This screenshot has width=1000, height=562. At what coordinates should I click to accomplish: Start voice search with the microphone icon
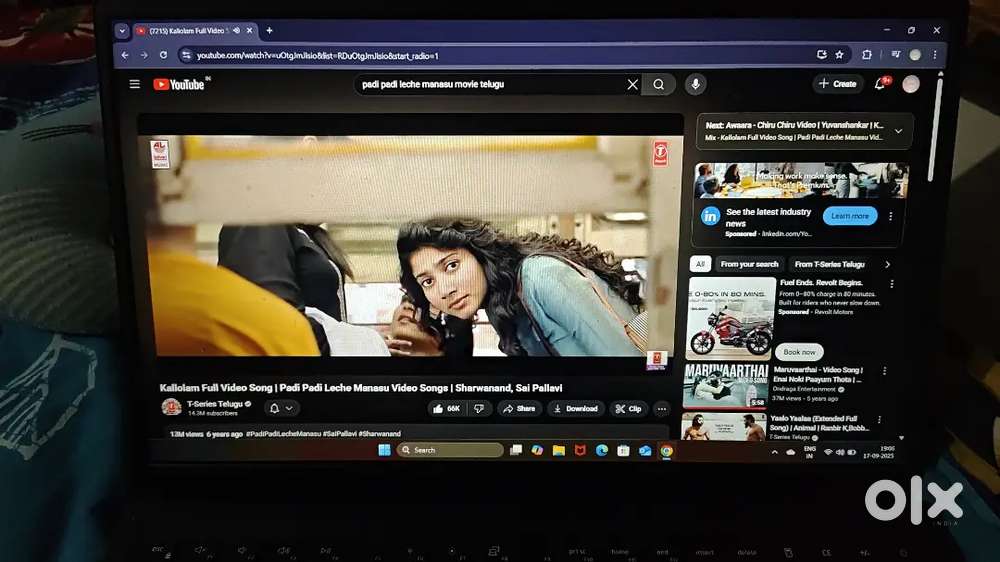(696, 85)
